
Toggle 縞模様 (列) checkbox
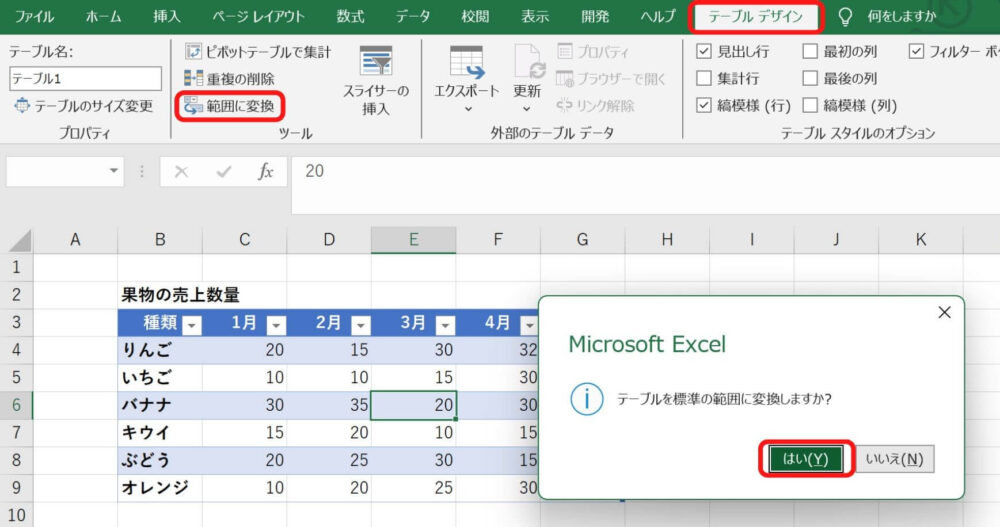tap(809, 105)
